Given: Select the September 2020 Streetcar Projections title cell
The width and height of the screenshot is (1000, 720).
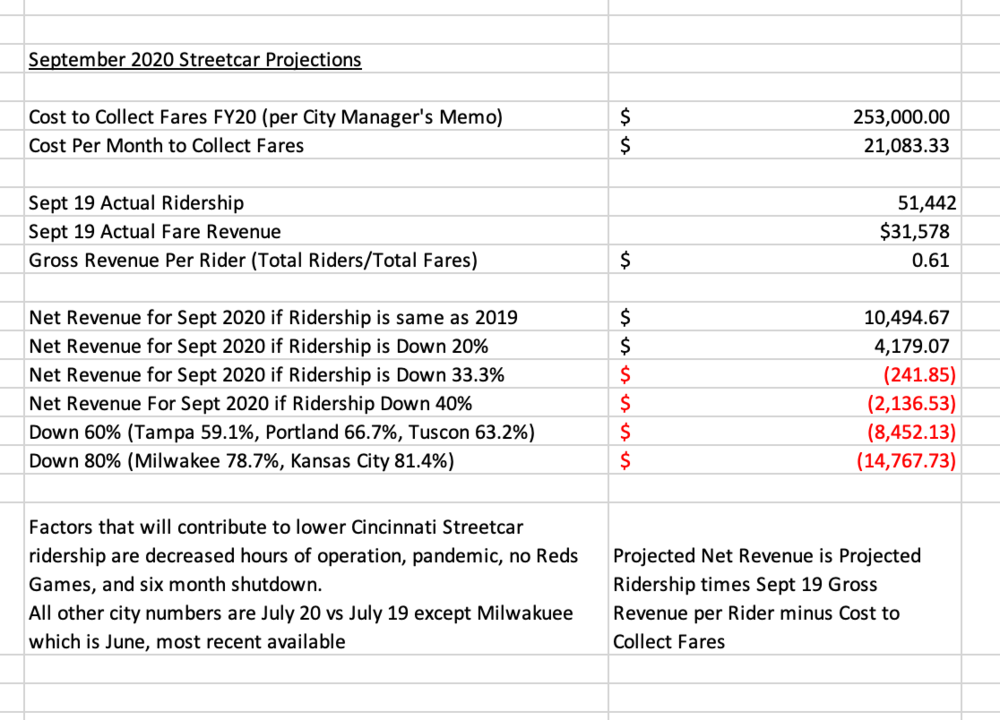Looking at the screenshot, I should 316,59.
